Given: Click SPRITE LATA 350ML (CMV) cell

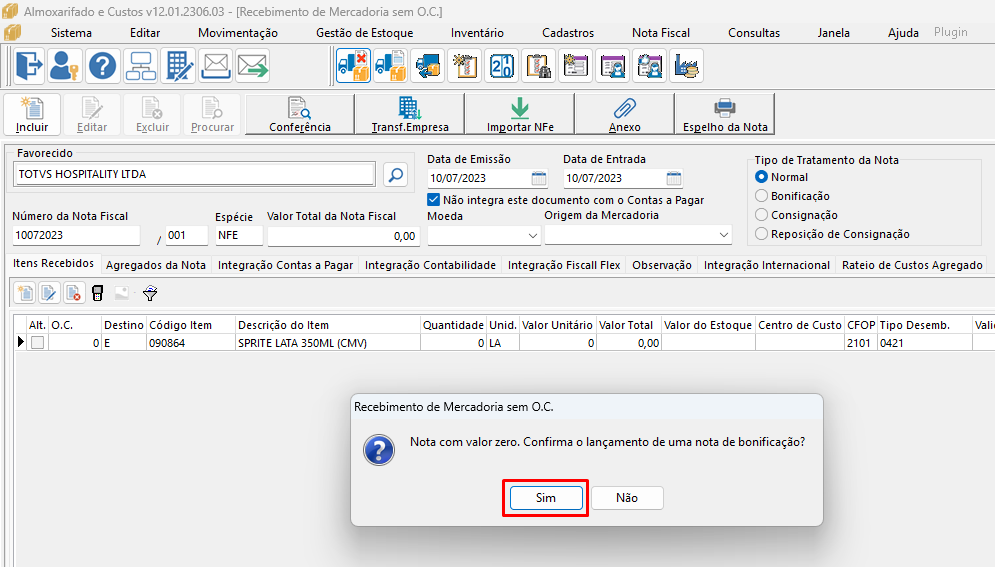Looking at the screenshot, I should [x=327, y=343].
